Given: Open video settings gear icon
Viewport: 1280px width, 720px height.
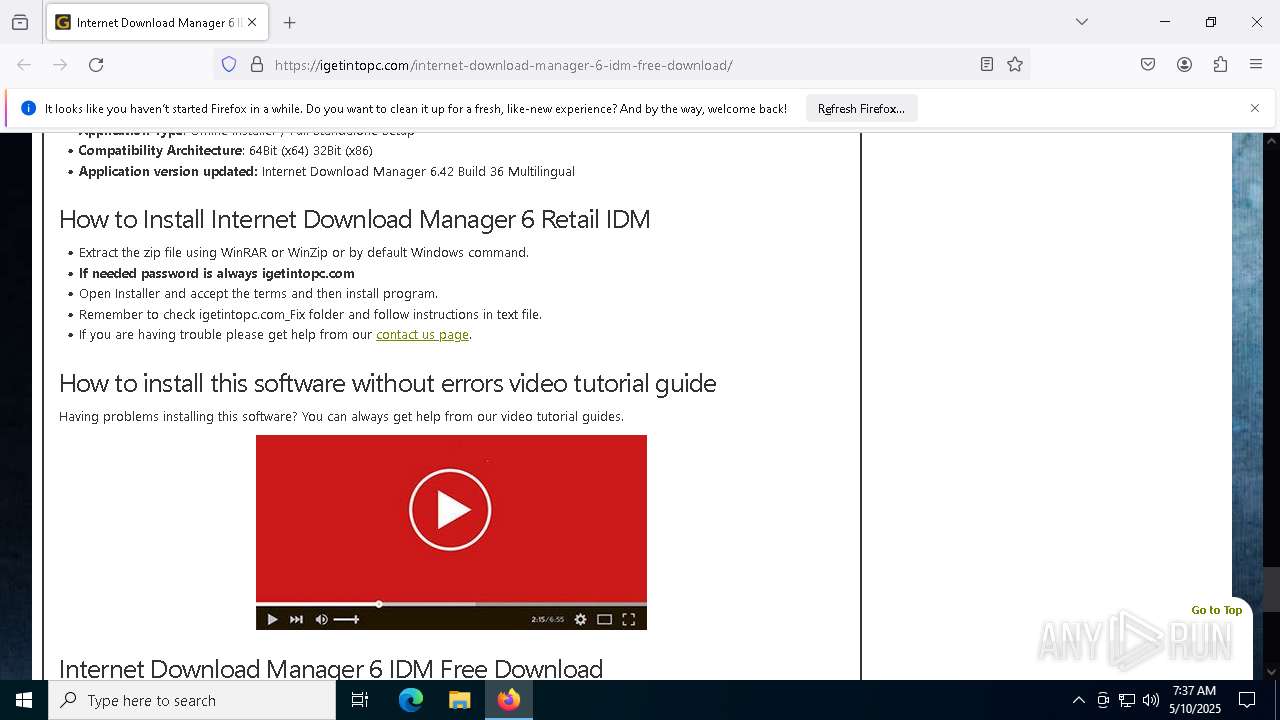Looking at the screenshot, I should pyautogui.click(x=580, y=619).
